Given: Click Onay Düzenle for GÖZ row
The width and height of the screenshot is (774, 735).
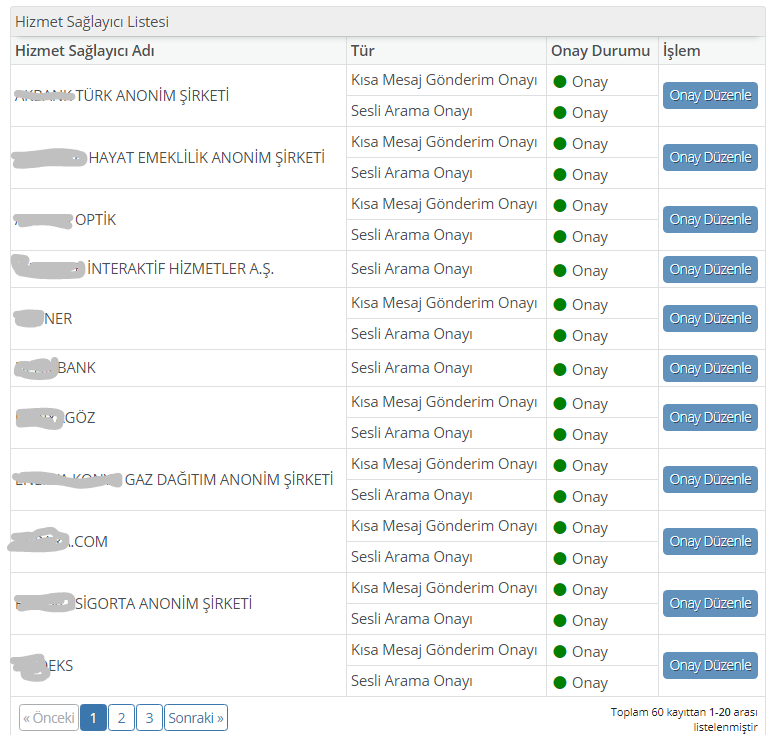Looking at the screenshot, I should 710,418.
